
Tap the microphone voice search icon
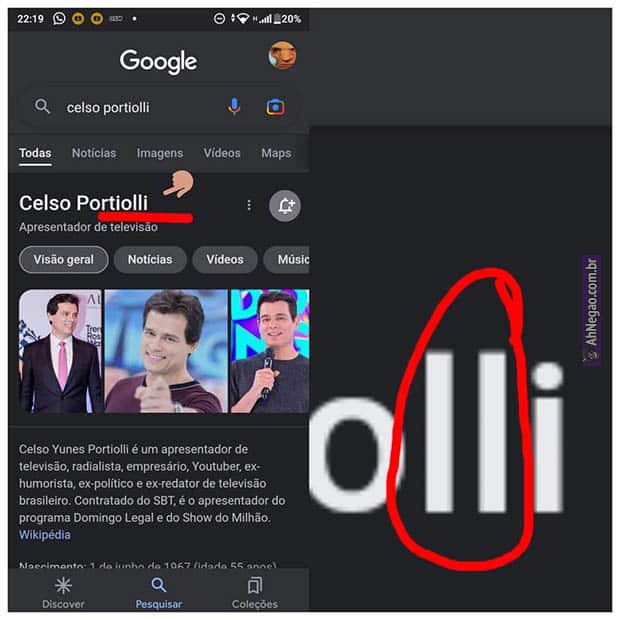pos(234,106)
